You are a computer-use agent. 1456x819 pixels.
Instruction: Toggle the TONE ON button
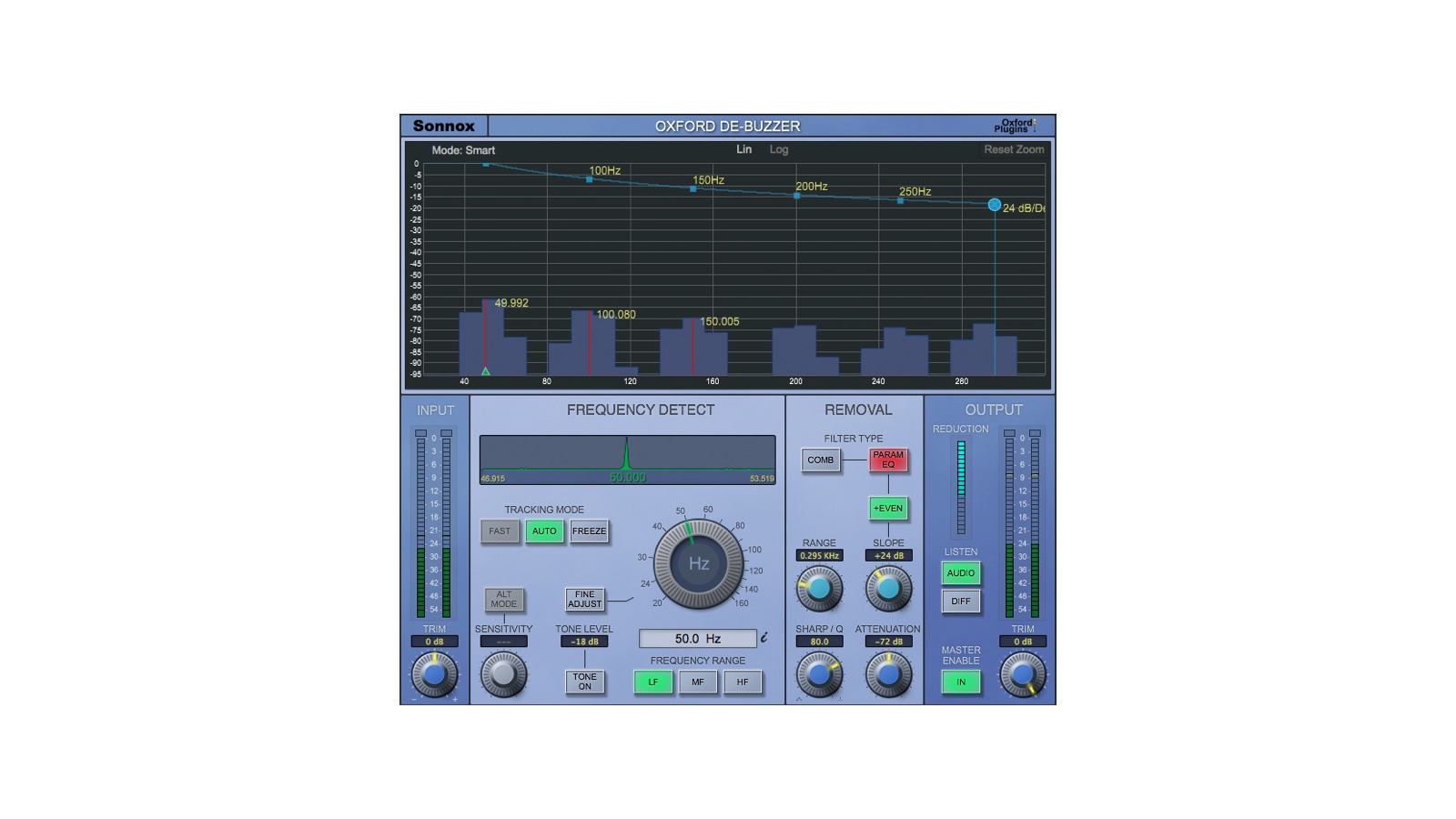(x=585, y=682)
